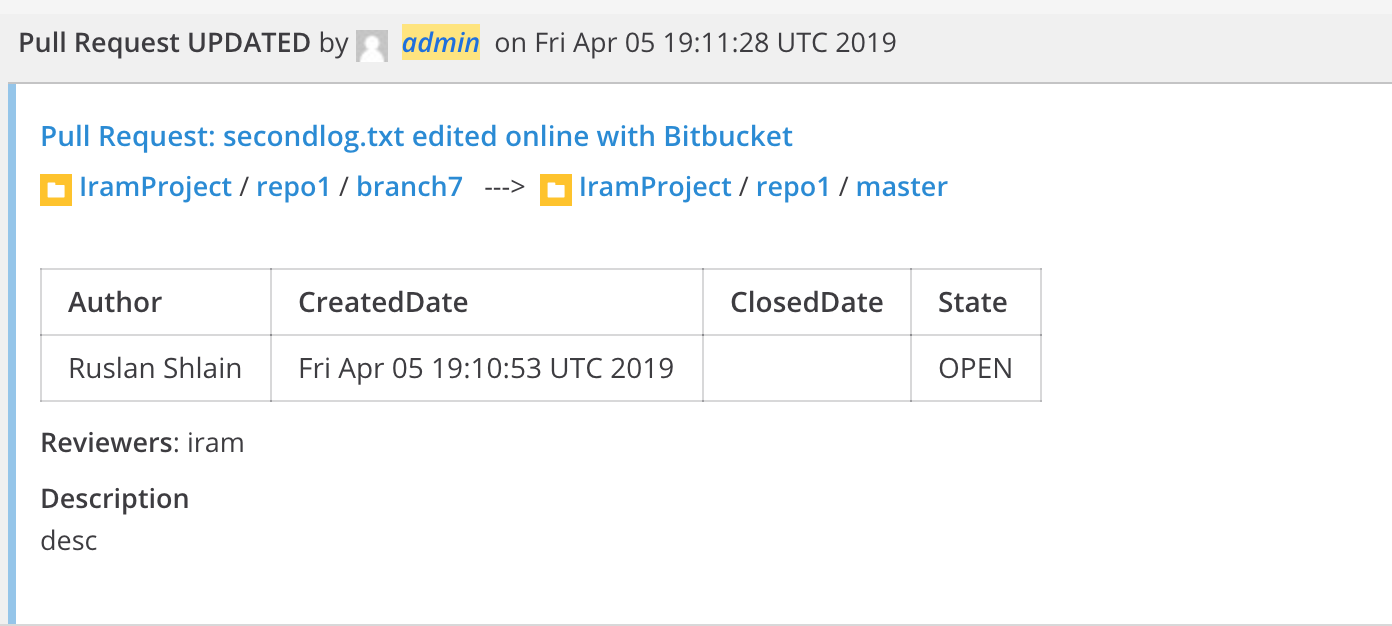Click the CreatedDate column header

[x=487, y=302]
